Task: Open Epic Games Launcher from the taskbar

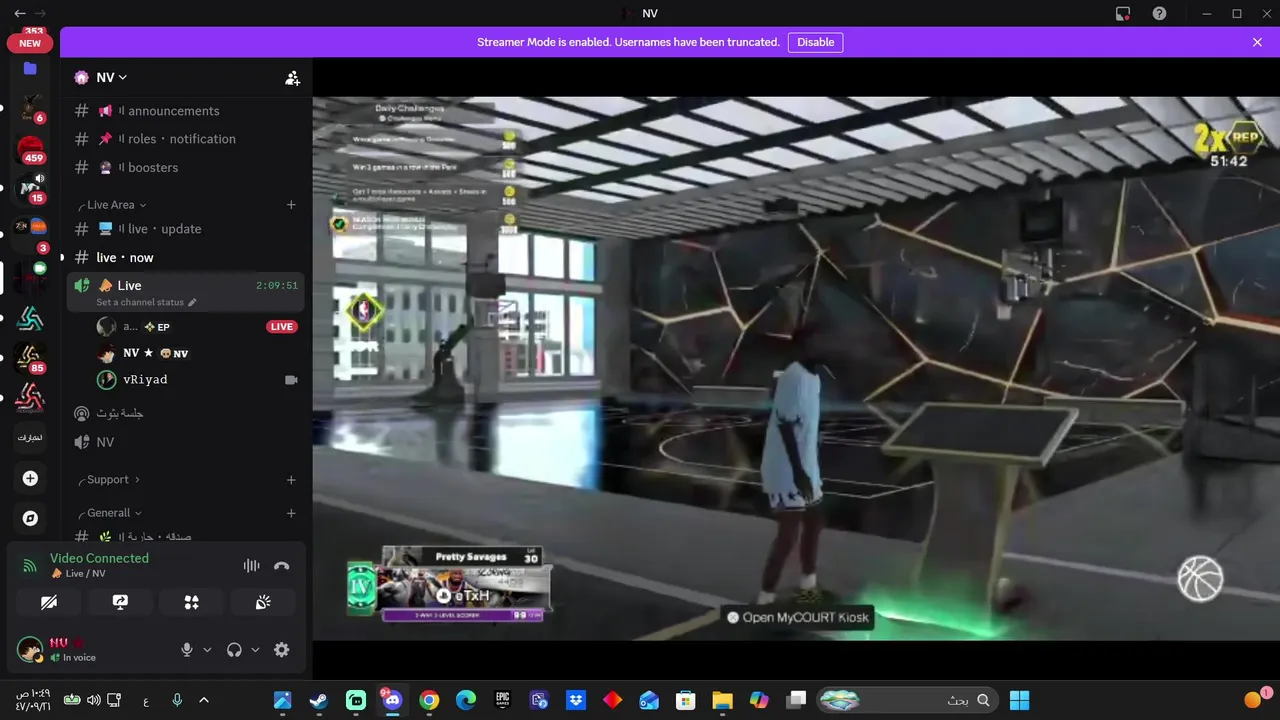Action: 503,700
